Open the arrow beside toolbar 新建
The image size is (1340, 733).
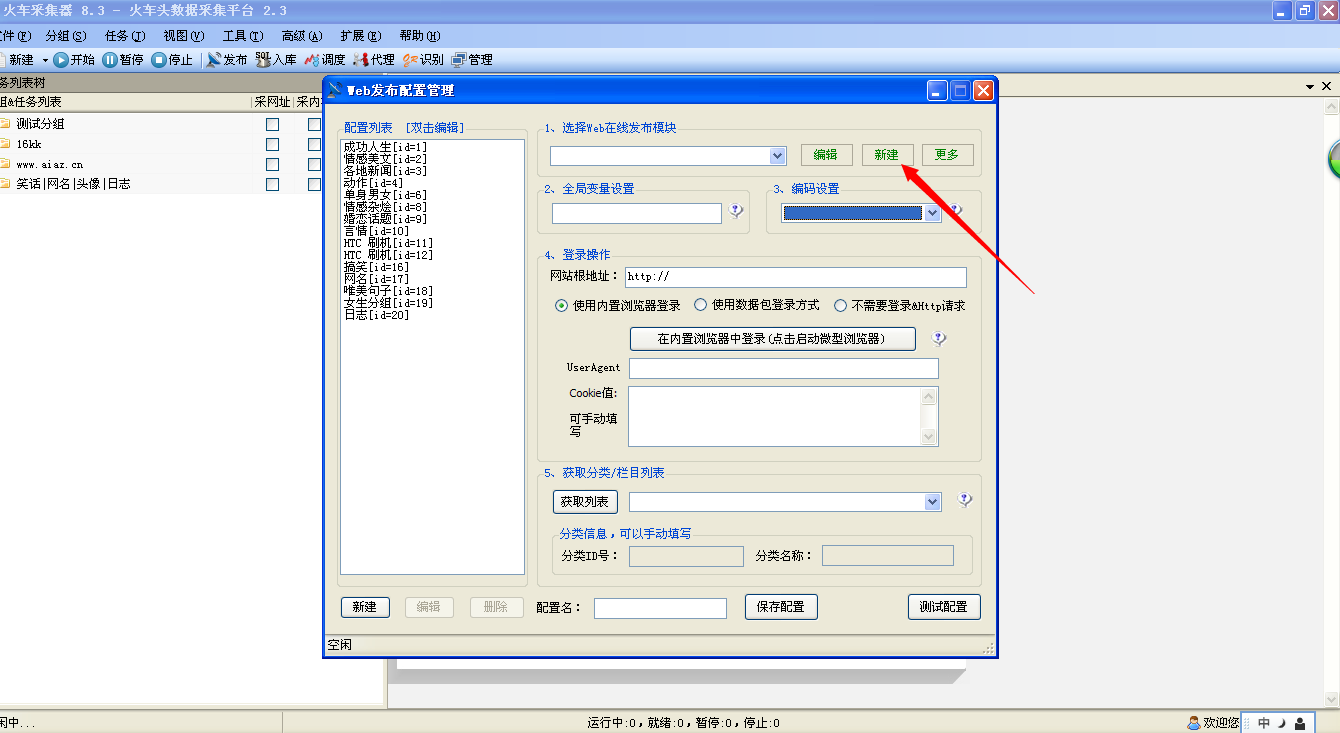pyautogui.click(x=45, y=60)
